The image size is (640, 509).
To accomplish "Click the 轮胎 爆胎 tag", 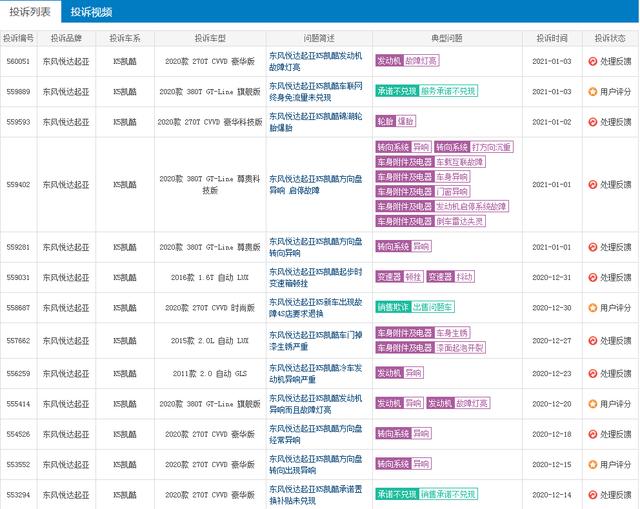I will pyautogui.click(x=396, y=121).
